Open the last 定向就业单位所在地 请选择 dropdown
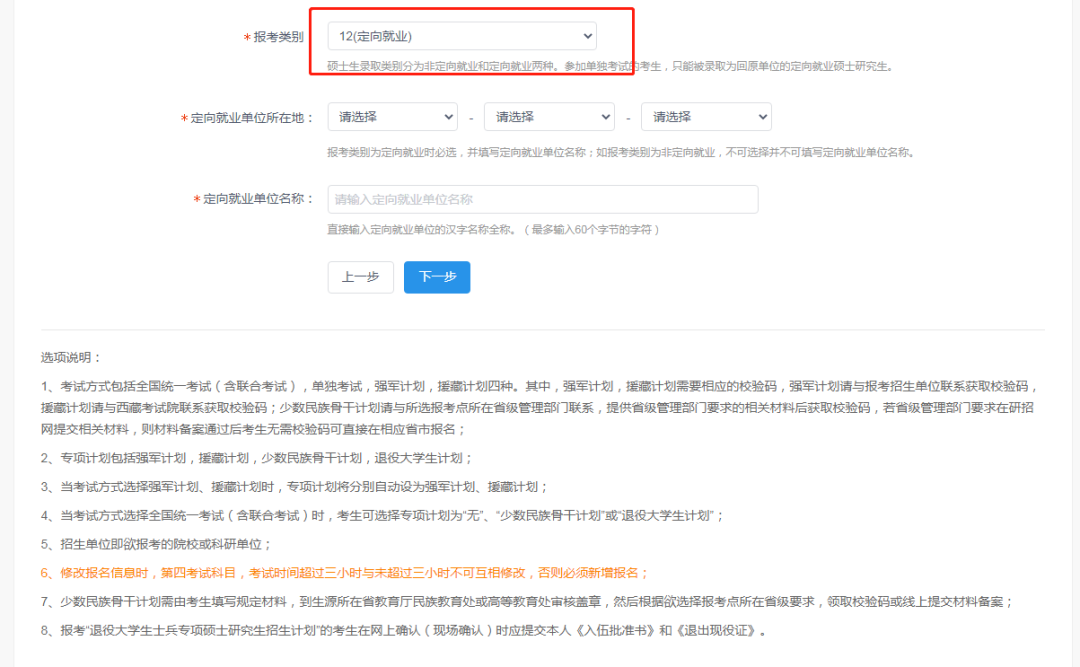 706,116
